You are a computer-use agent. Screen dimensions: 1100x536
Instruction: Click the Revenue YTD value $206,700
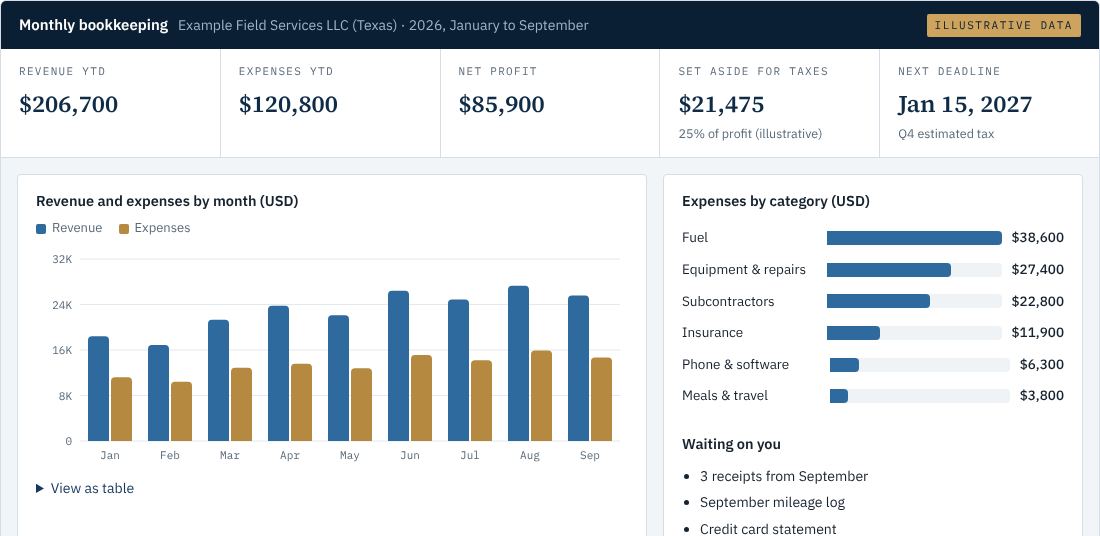69,105
